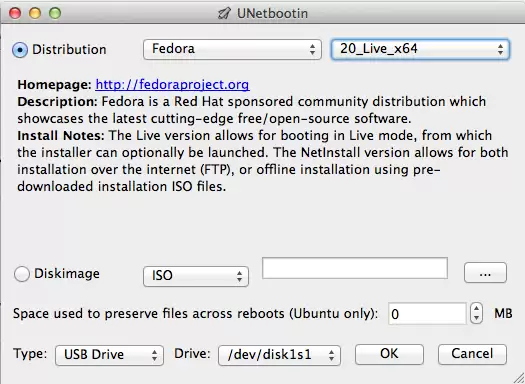
Task: Click the UNetbootin title bar icon
Action: 224,13
